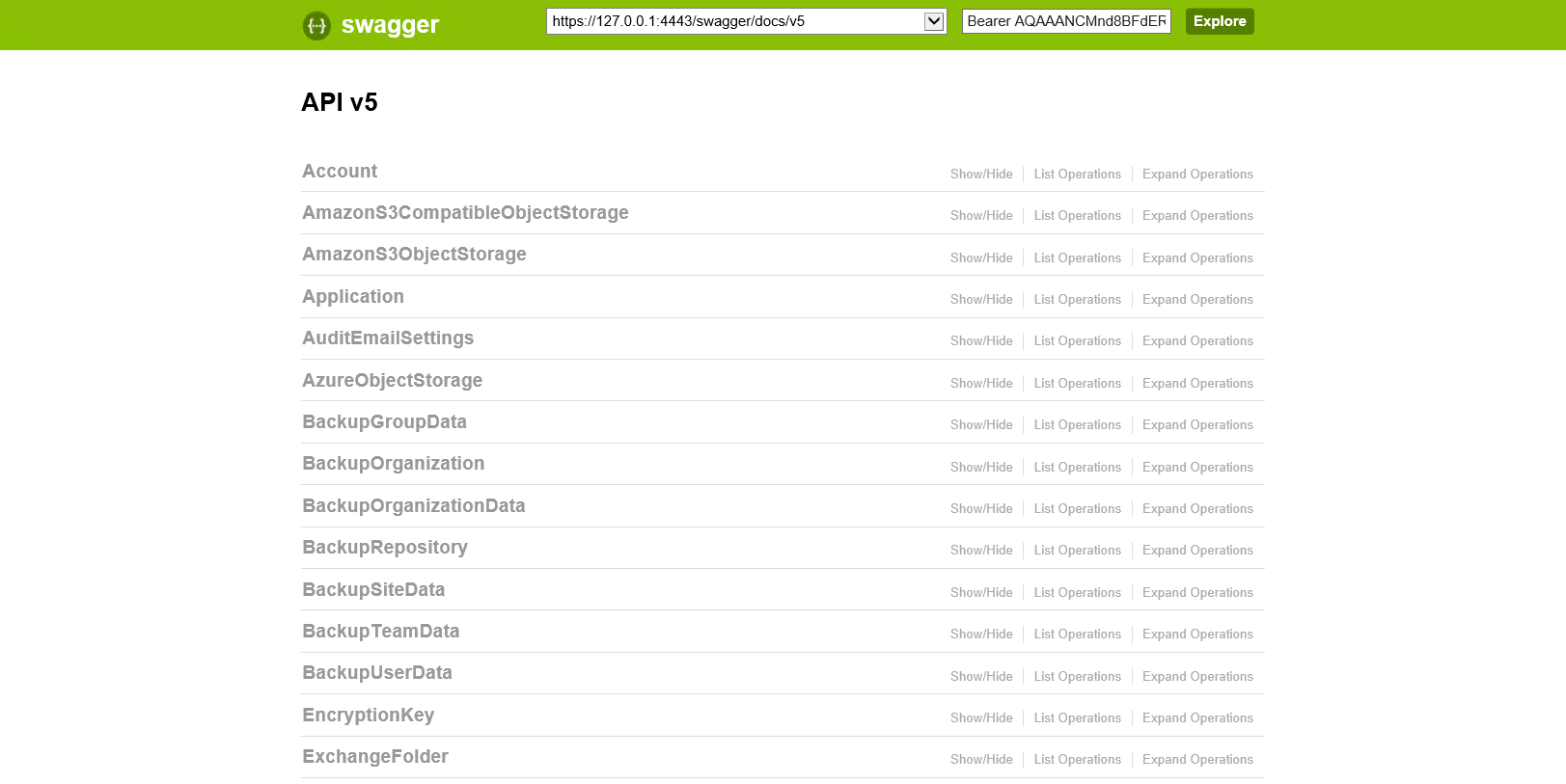Screen dimensions: 1566x784
Task: Expand the BackupOrganizationData section
Action: pos(413,505)
